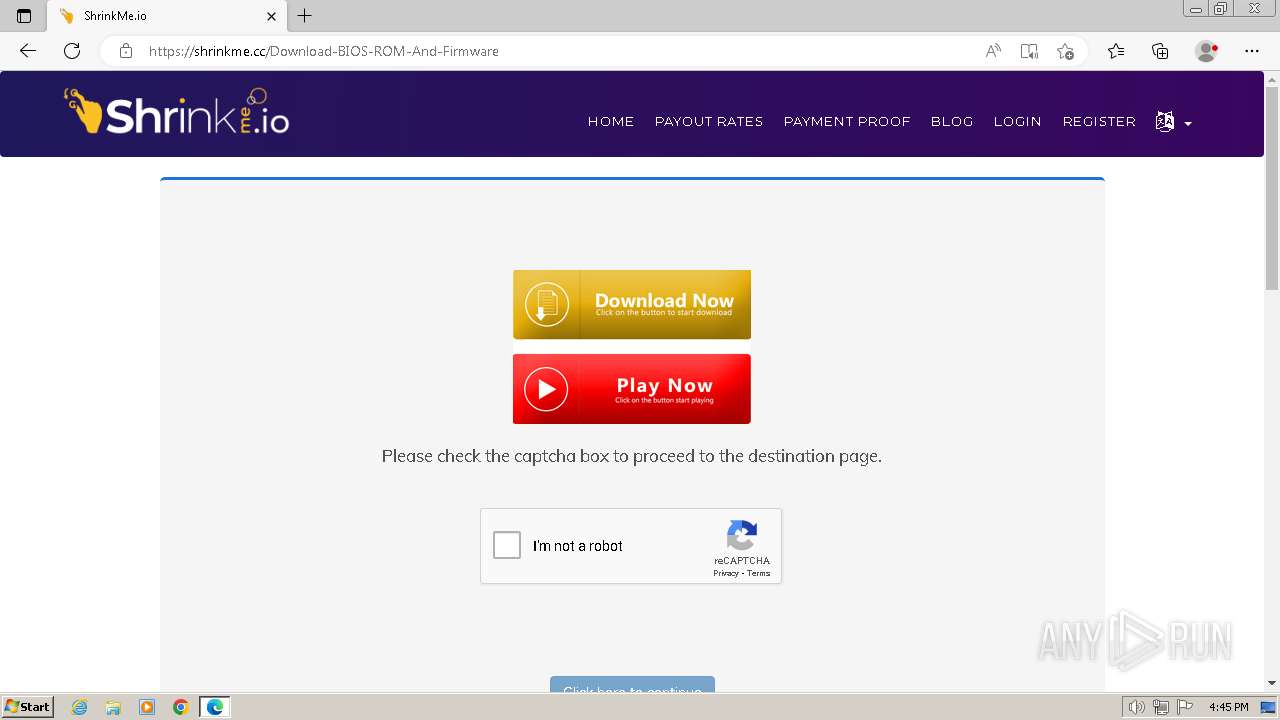1280x720 pixels.
Task: Click the reCAPTCHA Privacy link
Action: point(726,574)
